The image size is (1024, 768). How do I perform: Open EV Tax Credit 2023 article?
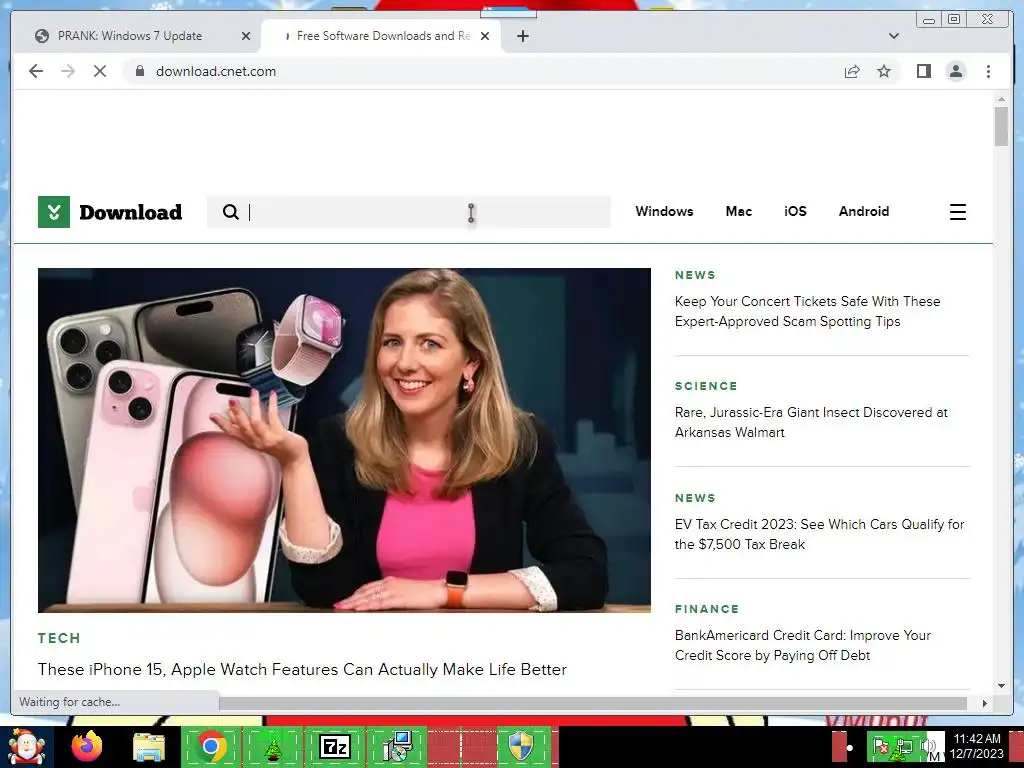(x=820, y=534)
